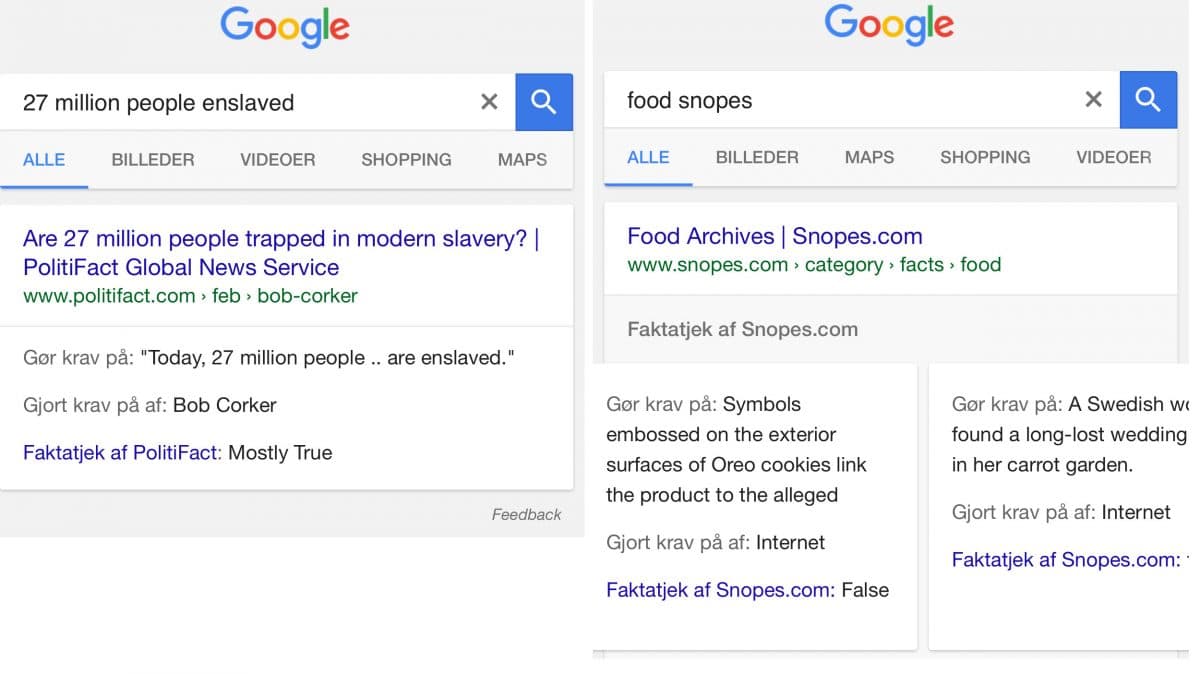Select ALLE tab in right search results
1200x674 pixels.
647,158
